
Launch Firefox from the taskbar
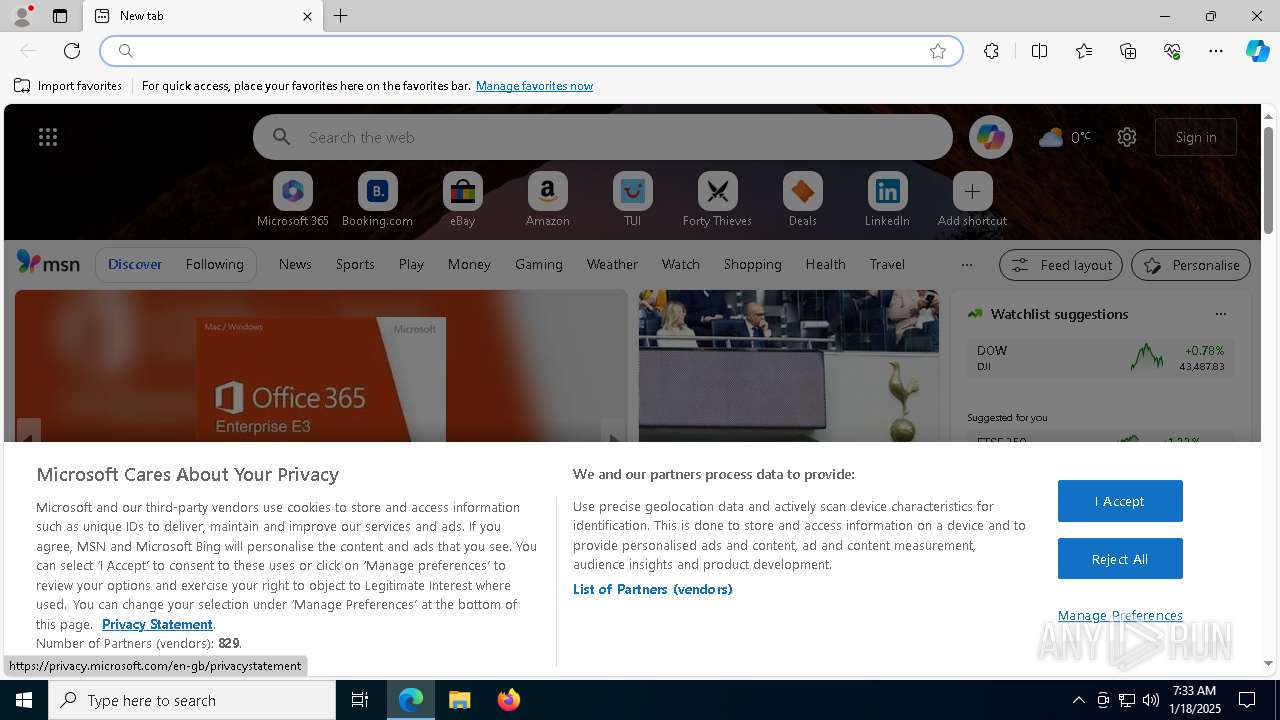point(509,700)
